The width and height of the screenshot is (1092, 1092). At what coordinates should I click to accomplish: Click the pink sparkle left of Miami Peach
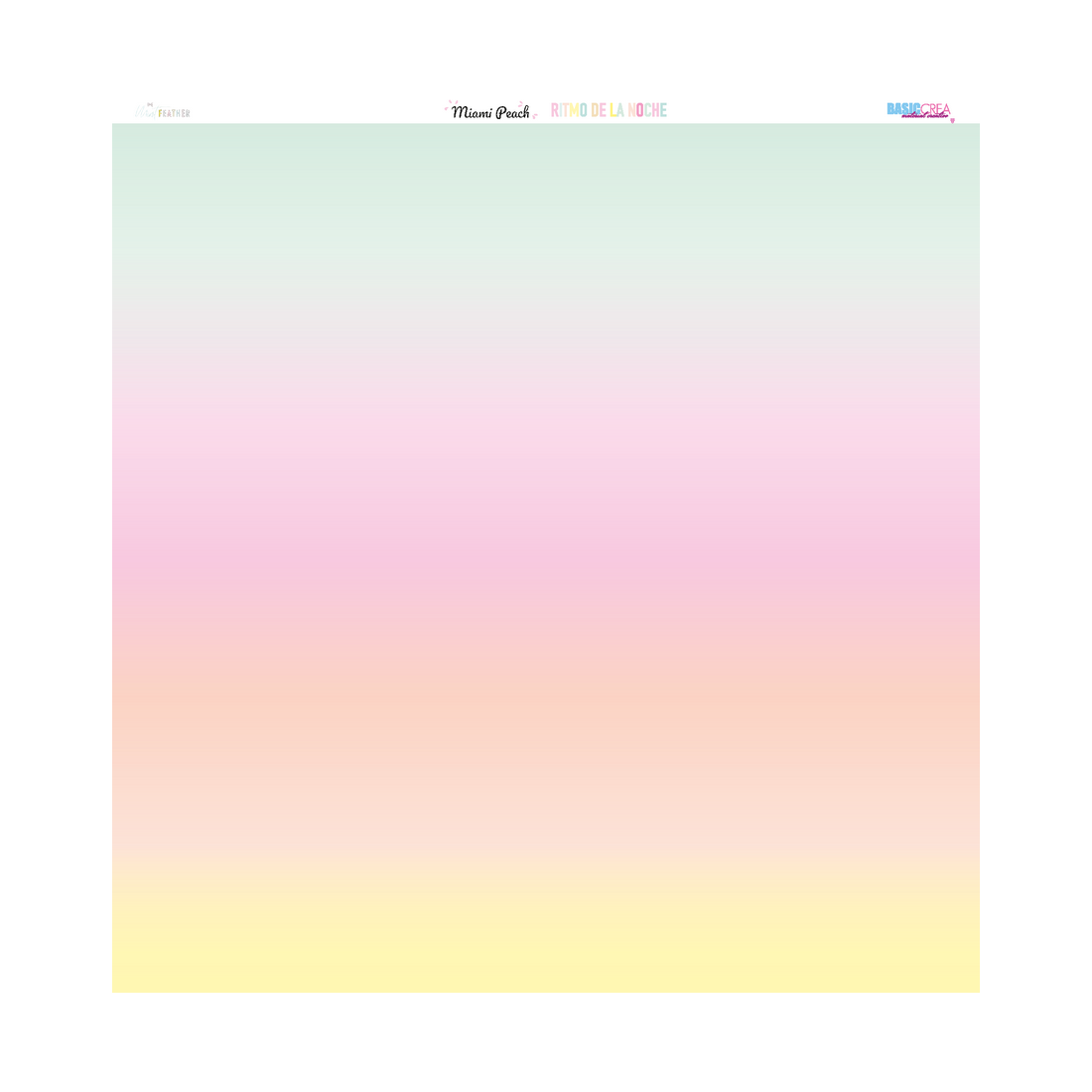449,103
